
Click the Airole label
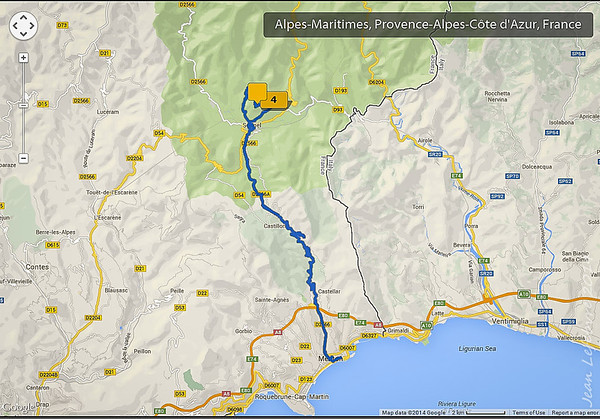pos(425,140)
